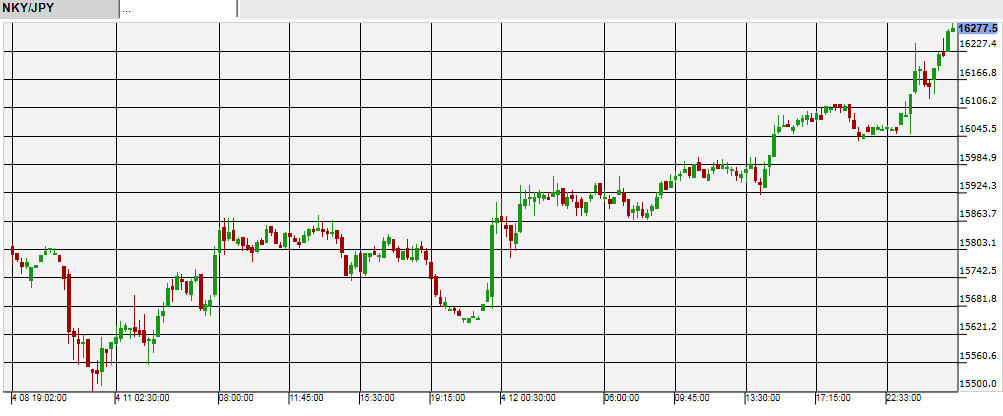Select the '4 12 00:30:00' time marker
Viewport: 1003px width, 416px height.
tap(529, 398)
